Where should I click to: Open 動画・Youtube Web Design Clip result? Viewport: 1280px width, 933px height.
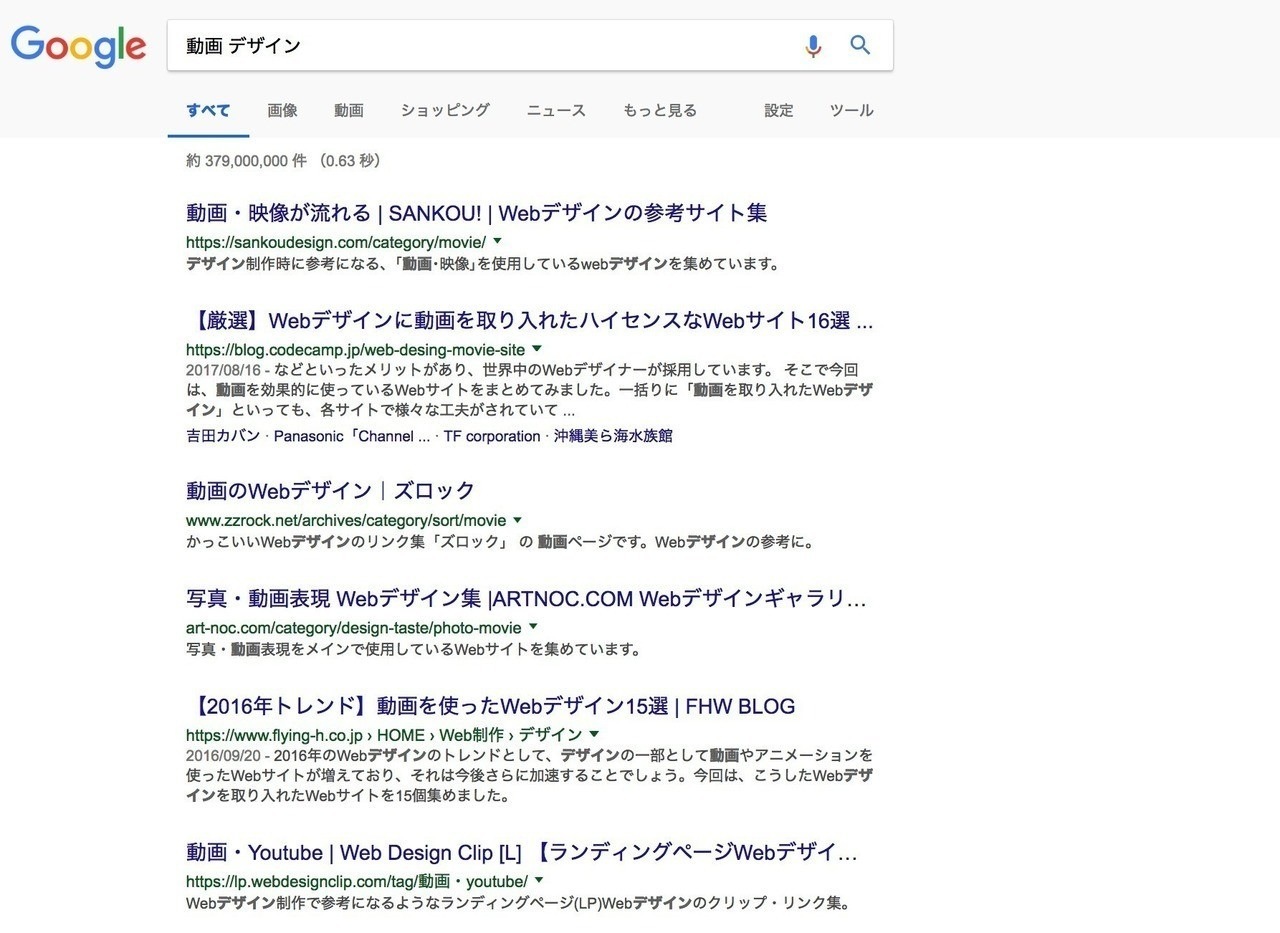point(522,853)
